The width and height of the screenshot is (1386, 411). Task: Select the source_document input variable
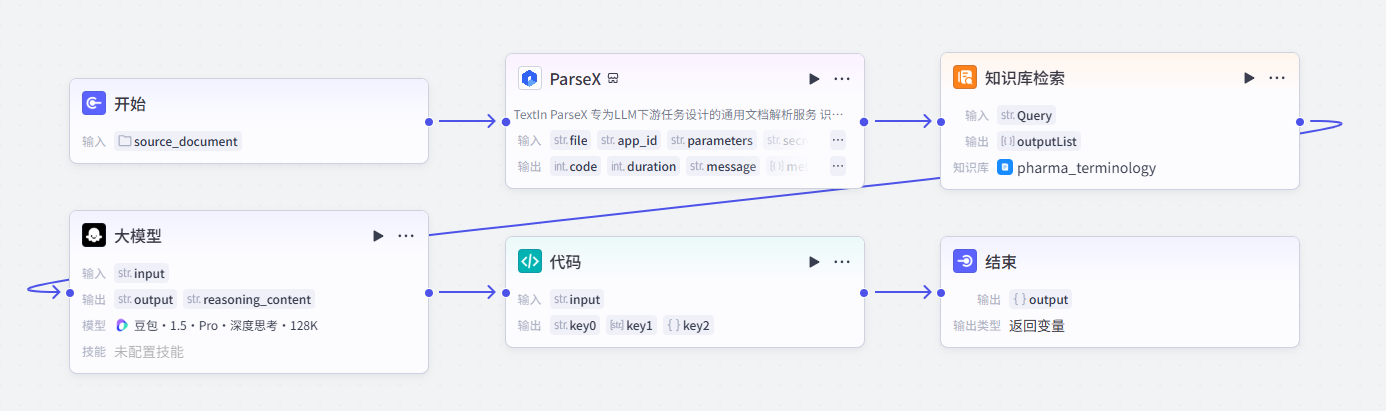point(178,141)
